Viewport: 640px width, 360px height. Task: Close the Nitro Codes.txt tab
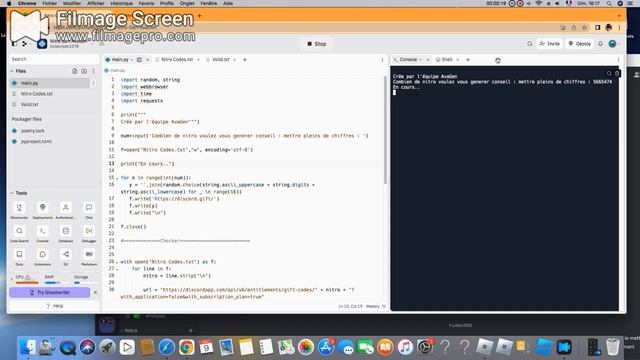click(198, 60)
